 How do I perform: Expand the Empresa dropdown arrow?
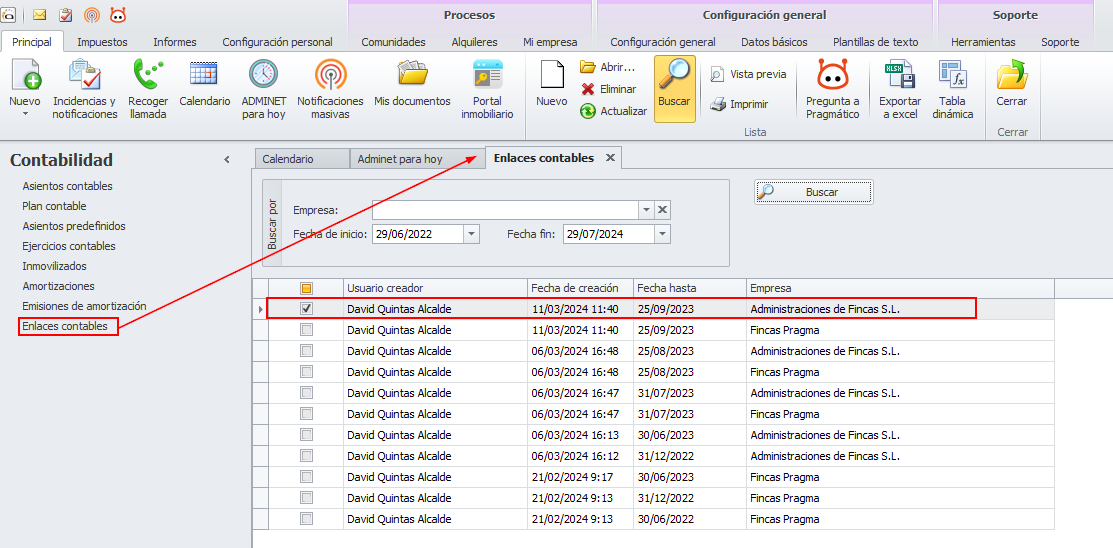click(x=646, y=210)
